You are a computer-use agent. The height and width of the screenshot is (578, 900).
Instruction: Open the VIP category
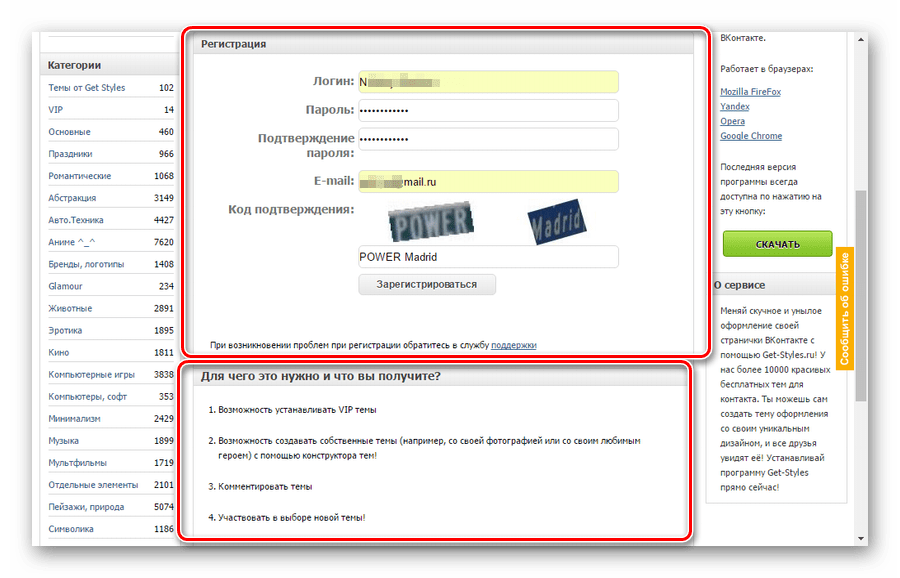point(56,110)
